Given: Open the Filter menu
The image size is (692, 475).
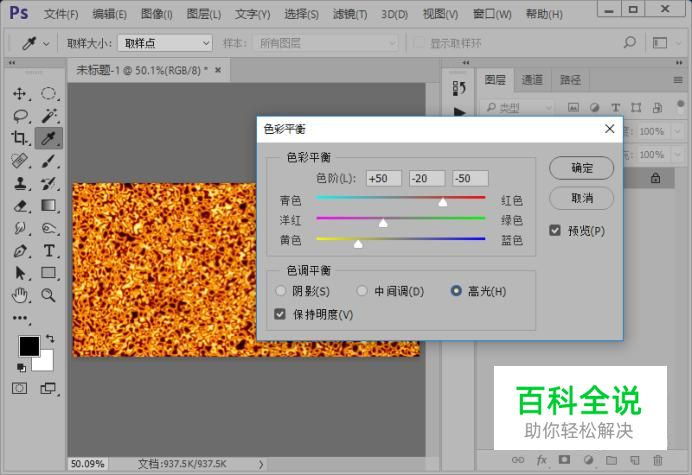Looking at the screenshot, I should tap(350, 14).
